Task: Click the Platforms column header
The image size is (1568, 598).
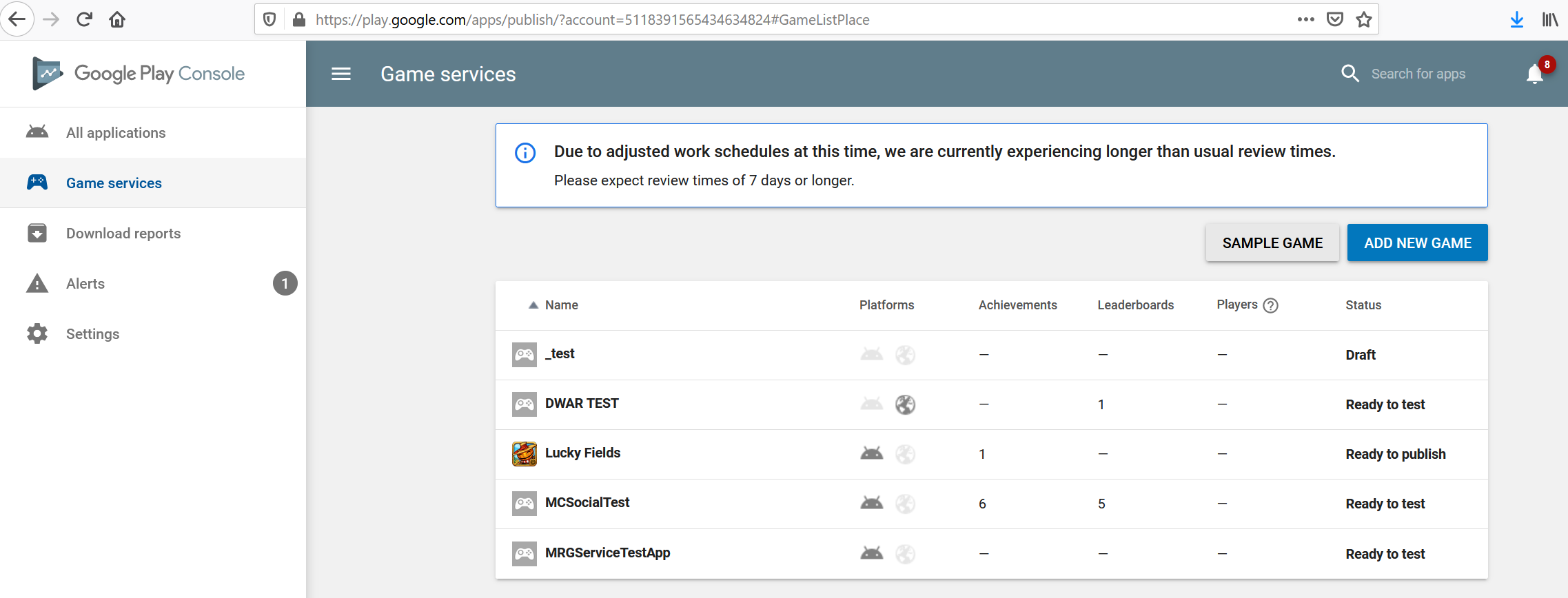Action: pyautogui.click(x=886, y=305)
